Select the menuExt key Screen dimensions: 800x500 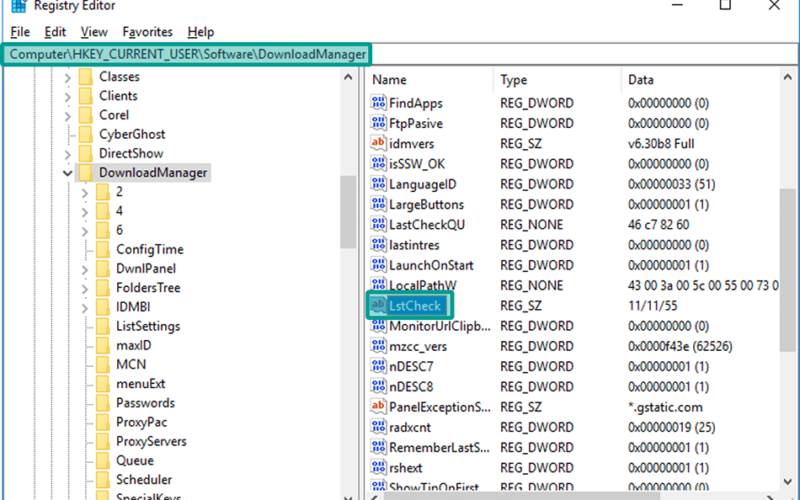point(141,384)
